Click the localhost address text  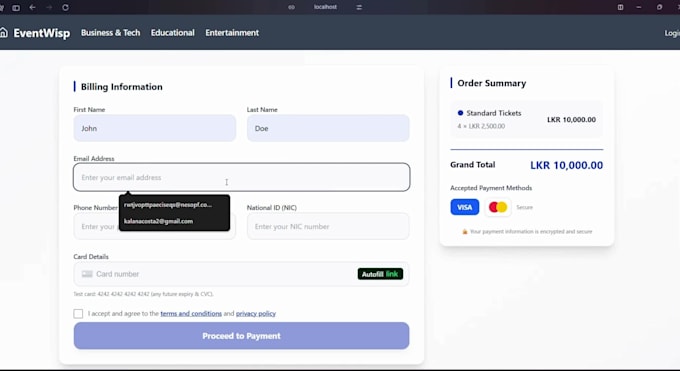pyautogui.click(x=325, y=7)
